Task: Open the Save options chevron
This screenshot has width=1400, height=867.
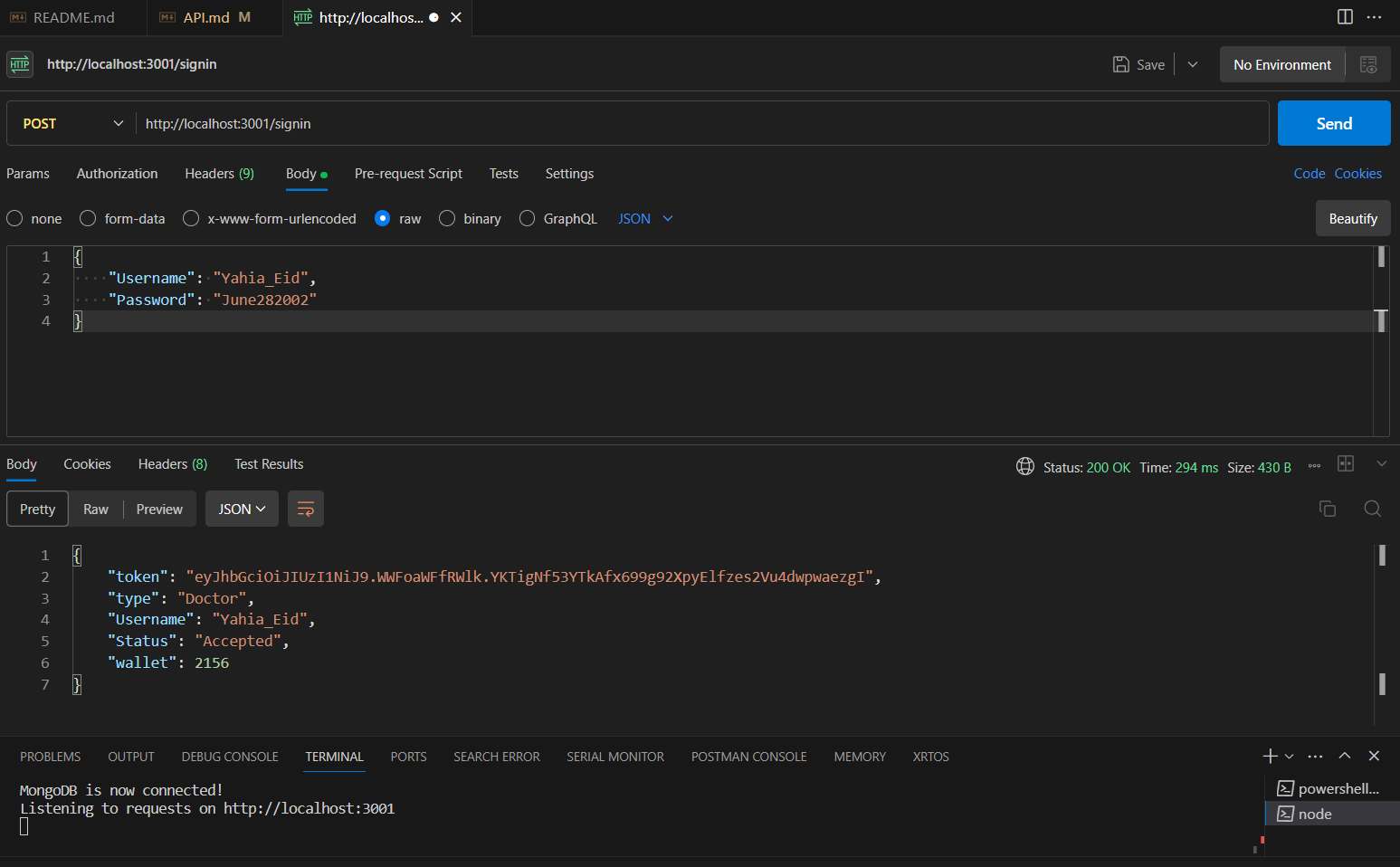Action: [1193, 64]
